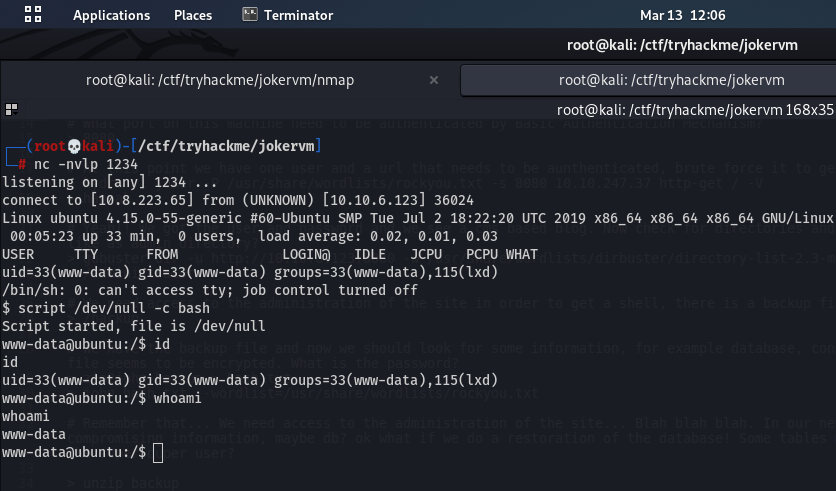Viewport: 836px width, 491px height.
Task: Click the terminal cursor at the last prompt
Action: (x=158, y=453)
